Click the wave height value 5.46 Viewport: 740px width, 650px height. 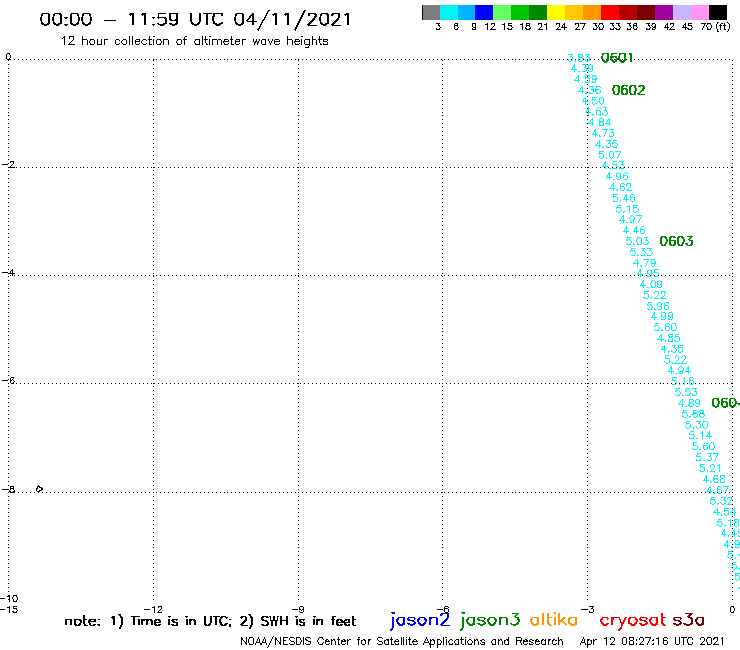click(x=624, y=198)
